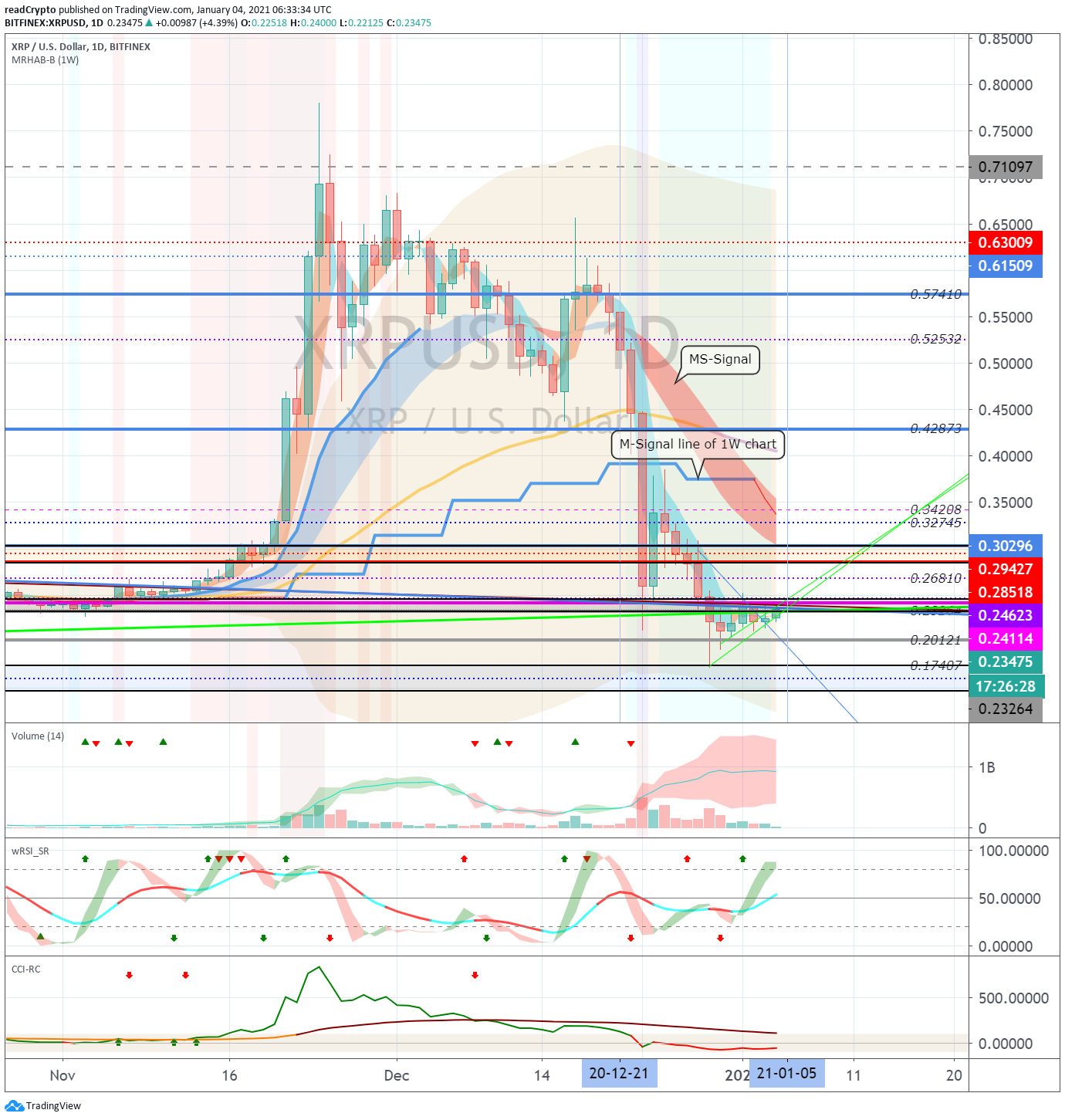
Task: Click the blue 0.30296 price label
Action: click(x=1006, y=546)
